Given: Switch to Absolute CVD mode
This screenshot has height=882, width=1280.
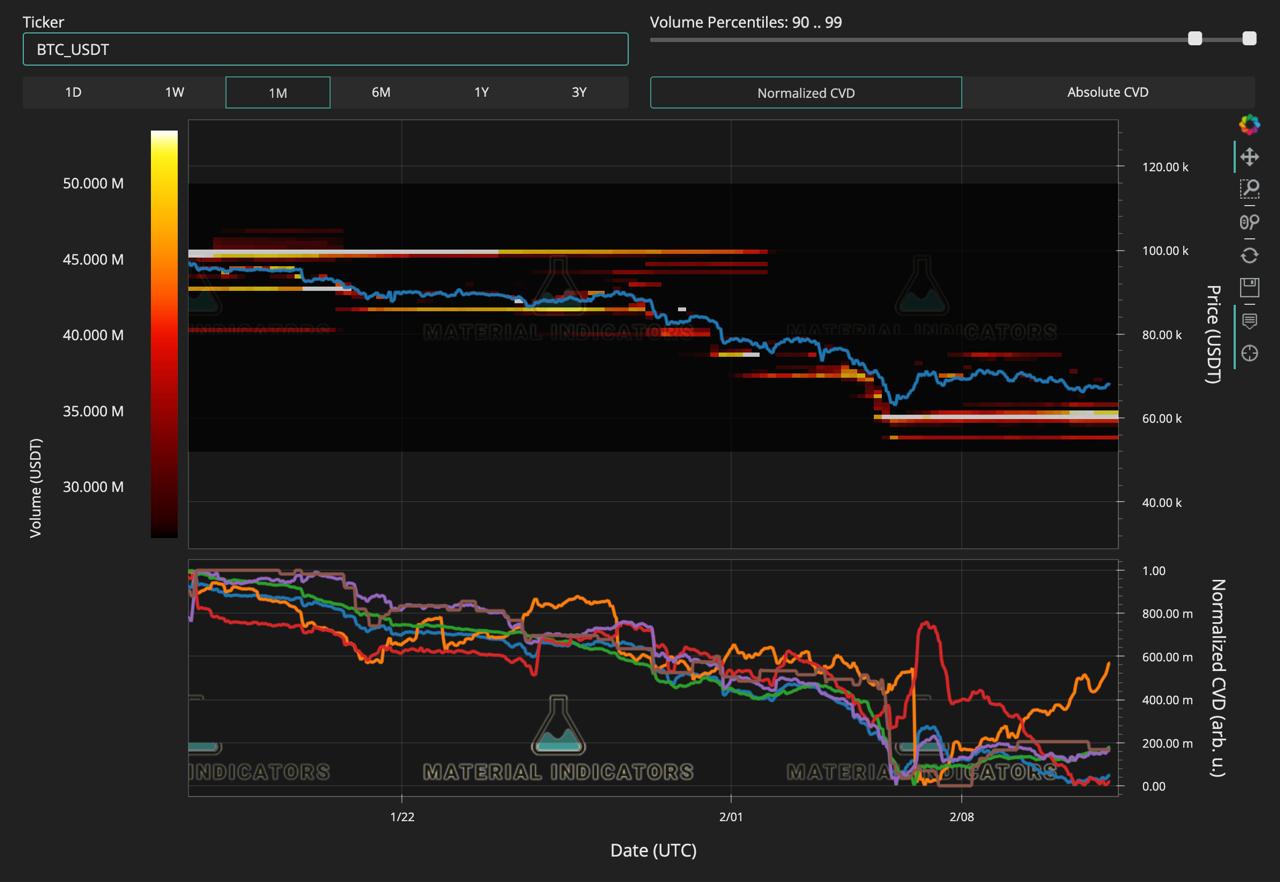Looking at the screenshot, I should (1108, 92).
